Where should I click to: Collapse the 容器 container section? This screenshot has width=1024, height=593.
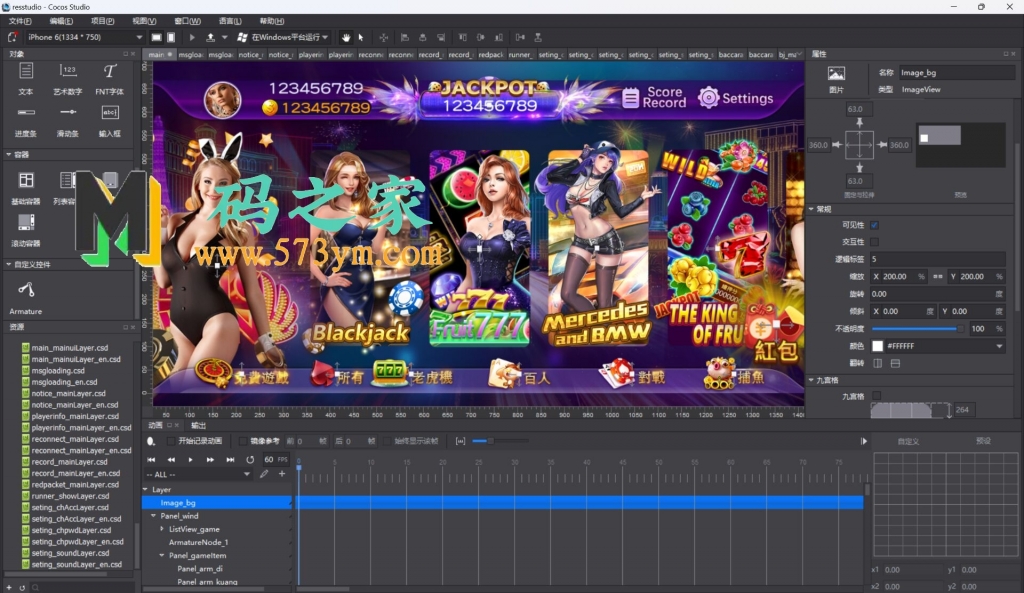(x=8, y=155)
